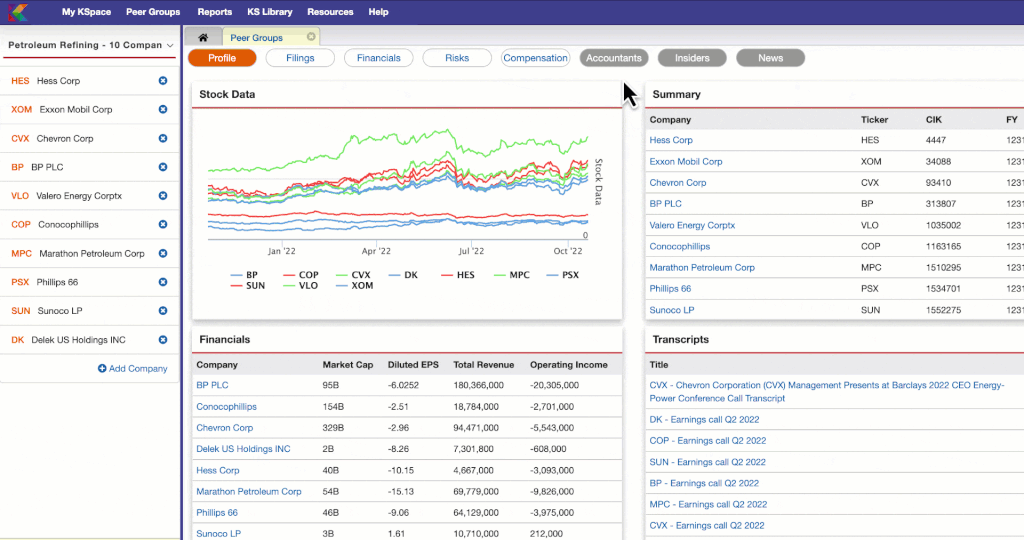1024x540 pixels.
Task: Click market cap value 329B for Chevron
Action: pyautogui.click(x=333, y=428)
